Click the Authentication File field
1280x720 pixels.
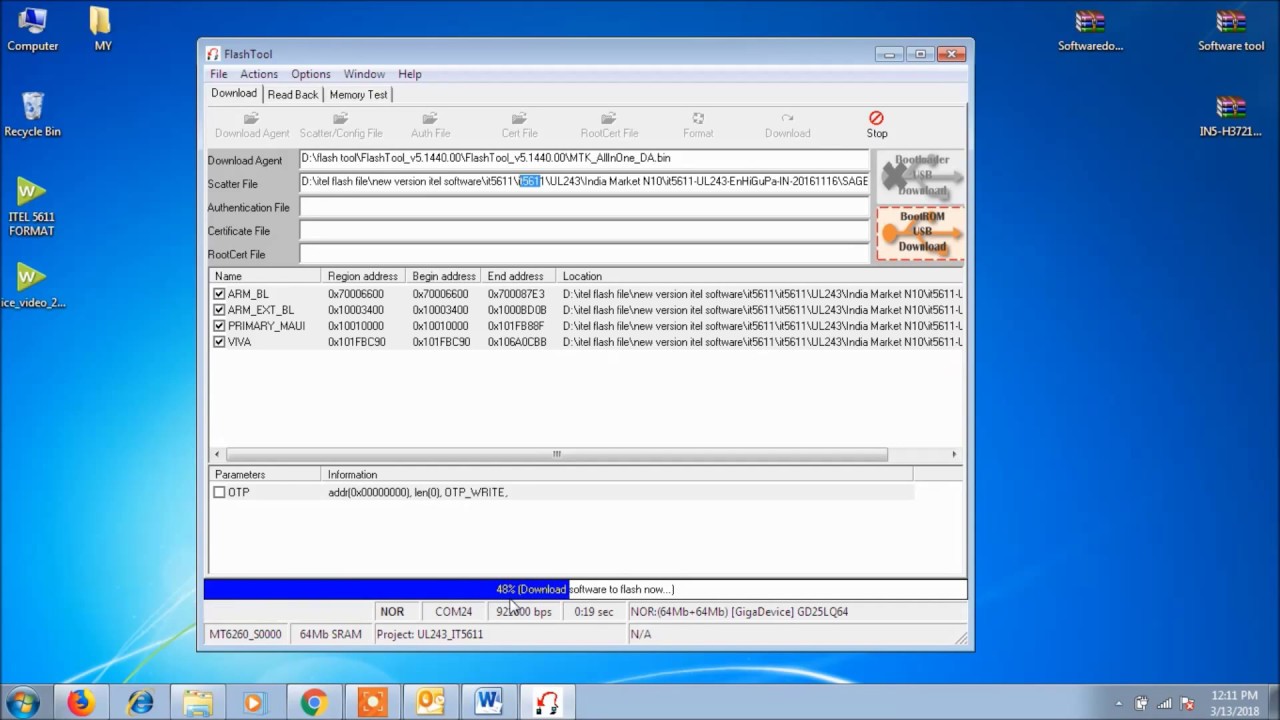tap(585, 207)
